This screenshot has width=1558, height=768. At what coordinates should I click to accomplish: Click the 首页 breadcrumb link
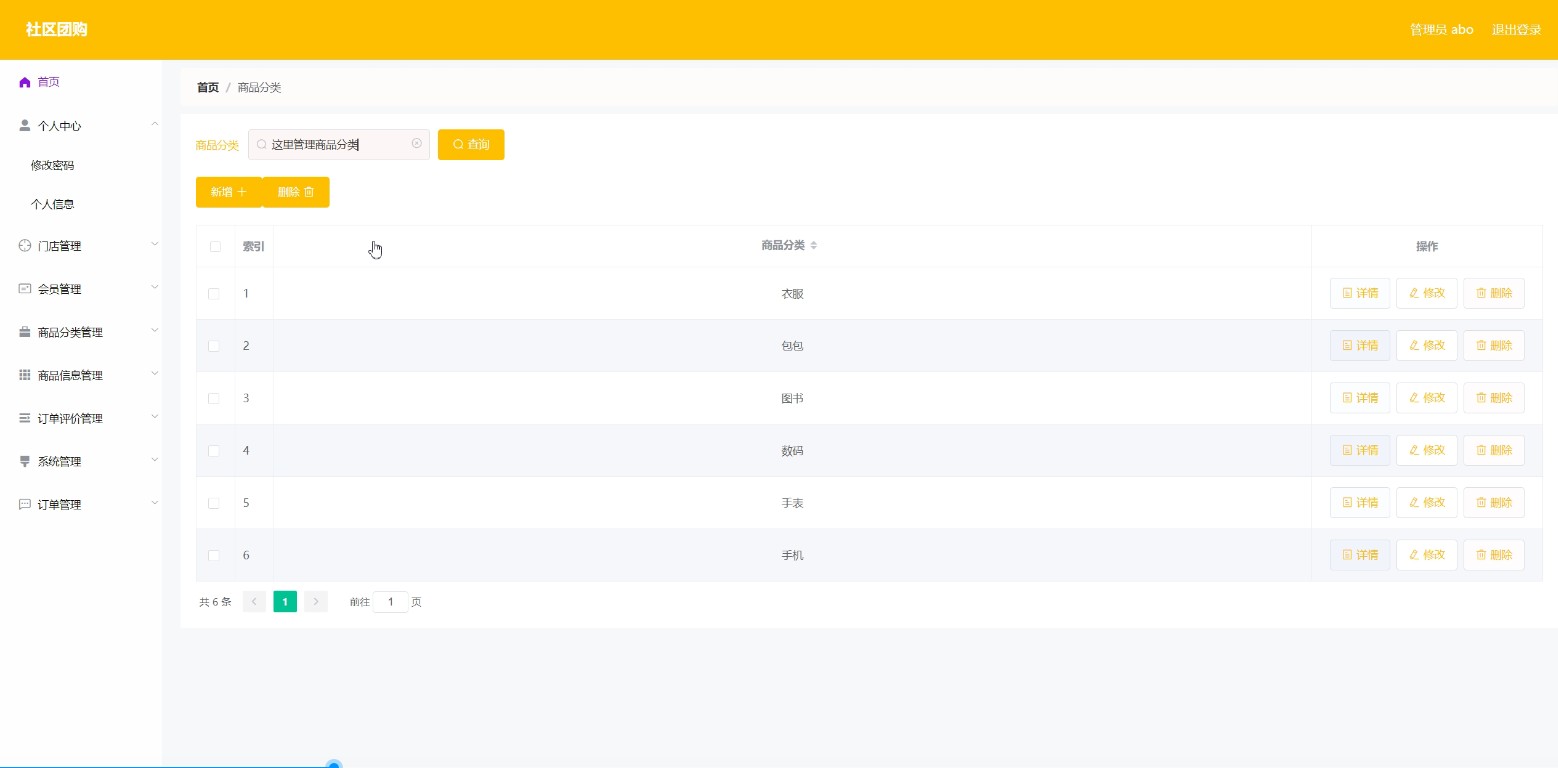[208, 87]
